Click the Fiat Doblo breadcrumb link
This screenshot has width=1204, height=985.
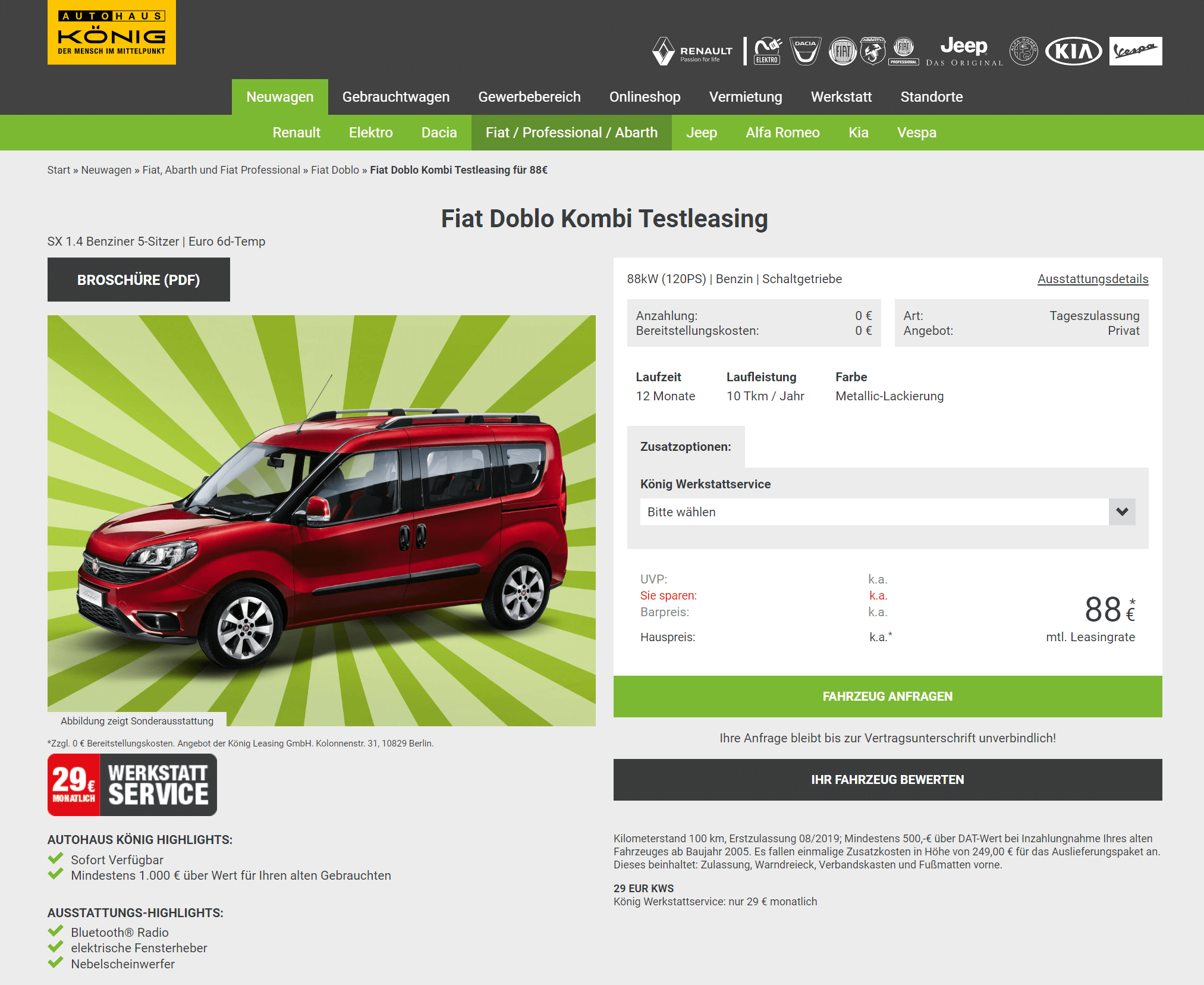[335, 170]
